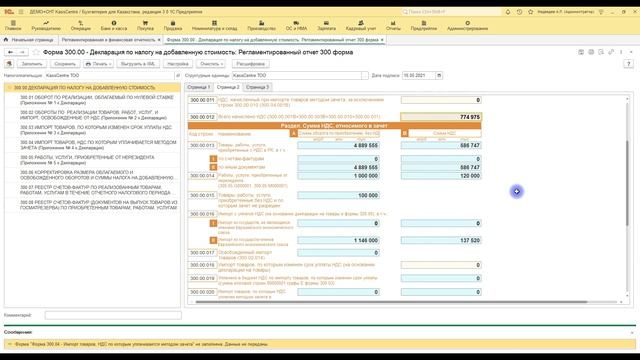Open the history clock icon
The height and width of the screenshot is (360, 640).
(519, 12)
